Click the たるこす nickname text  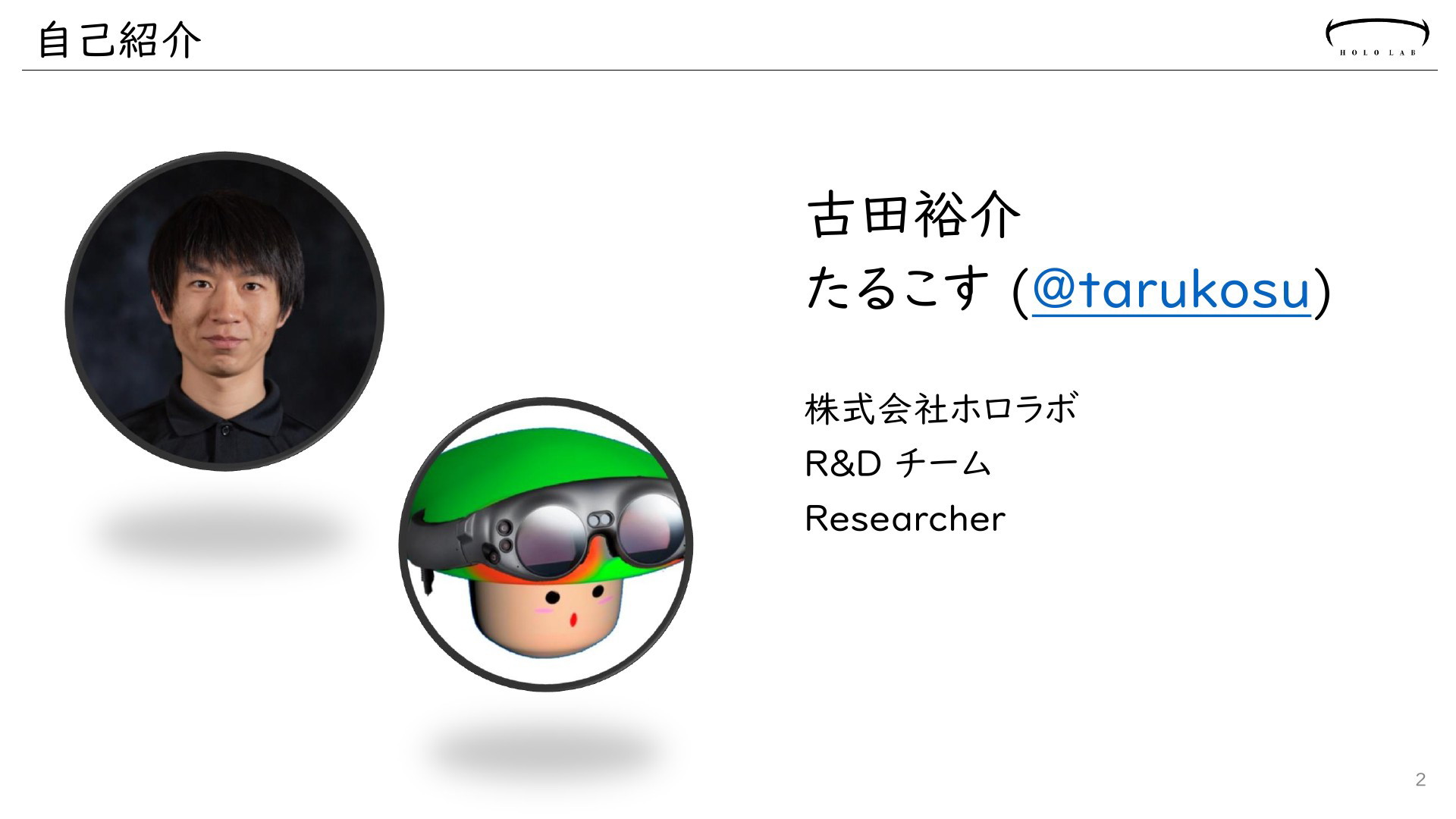pyautogui.click(x=898, y=290)
